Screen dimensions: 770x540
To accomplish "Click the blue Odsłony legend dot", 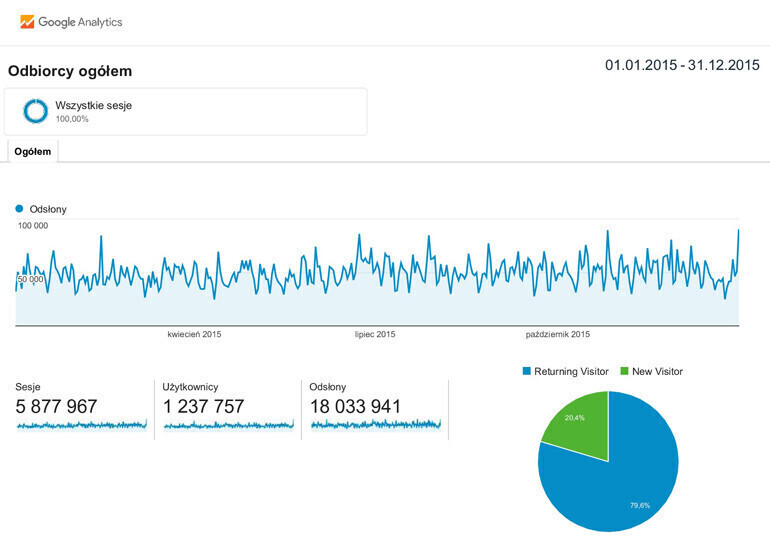I will point(19,209).
